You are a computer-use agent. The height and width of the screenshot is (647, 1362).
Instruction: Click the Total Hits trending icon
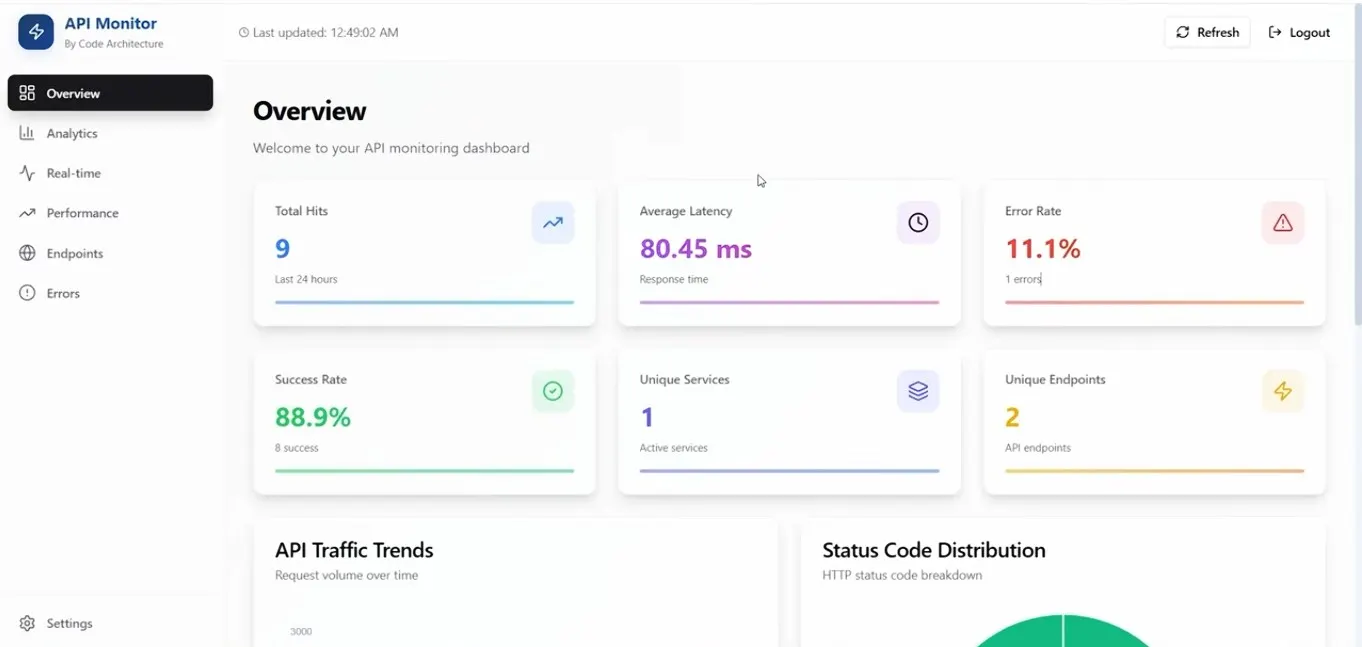pos(553,223)
